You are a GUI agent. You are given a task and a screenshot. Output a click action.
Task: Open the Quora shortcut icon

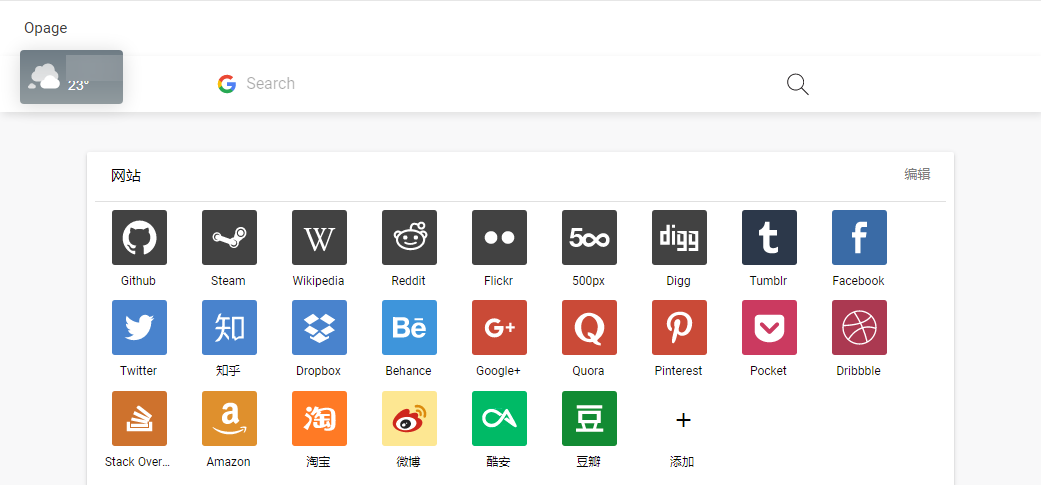[x=589, y=328]
